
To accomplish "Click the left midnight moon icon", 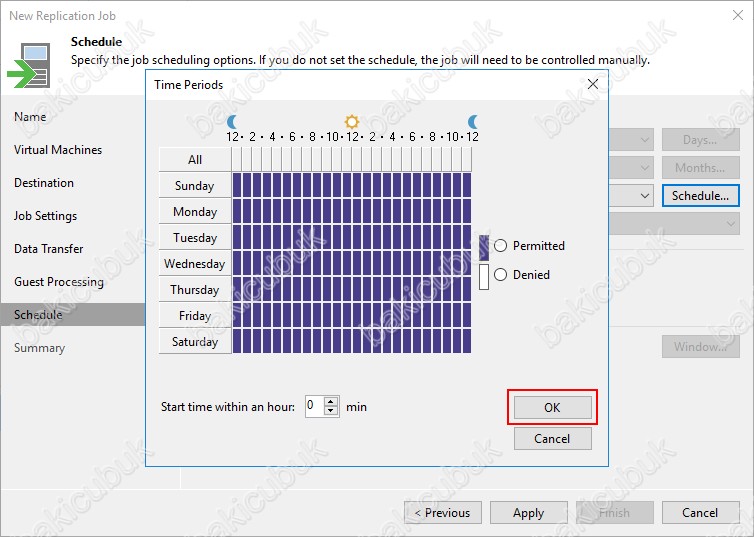I will [232, 122].
